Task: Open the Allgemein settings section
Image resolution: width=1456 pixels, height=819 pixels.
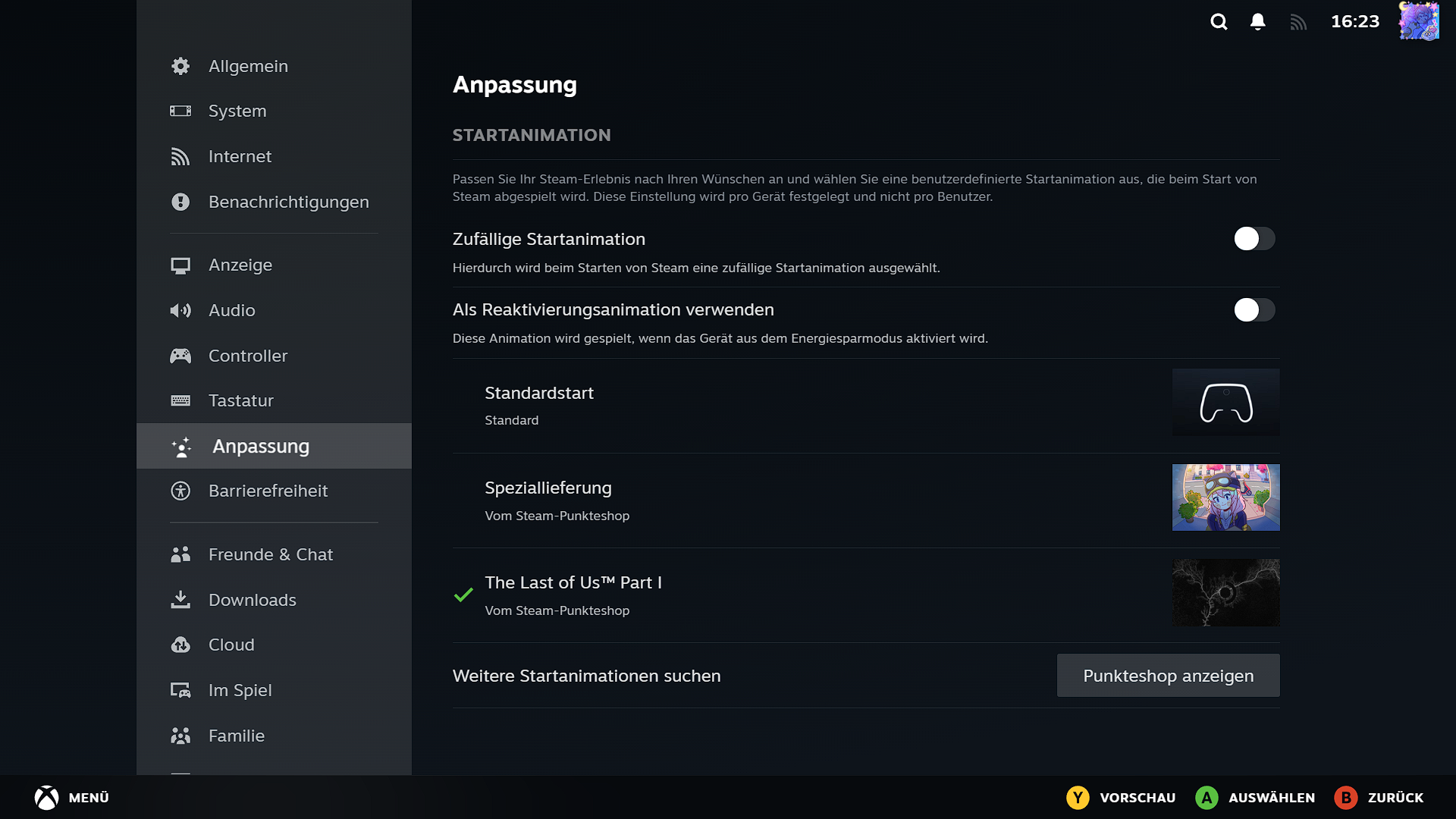Action: coord(248,66)
